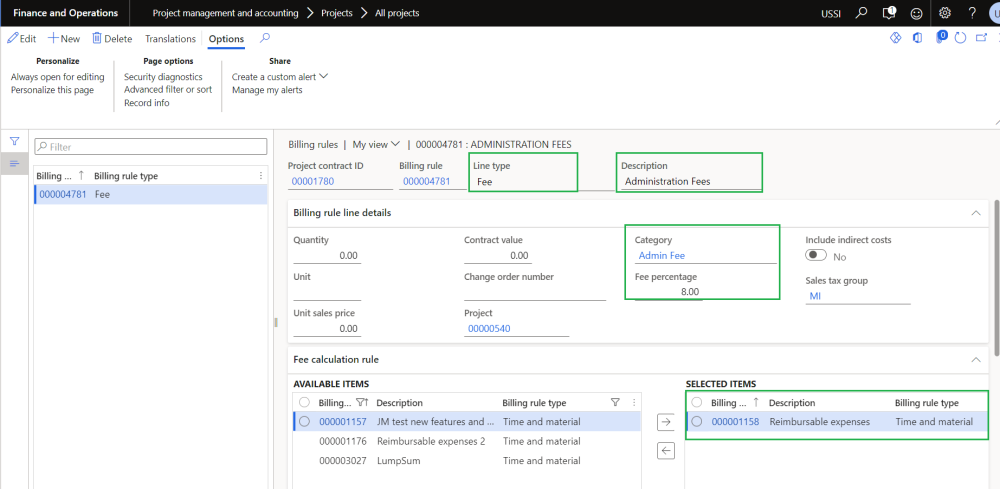Toggle Include indirect costs switch
This screenshot has height=489, width=1000.
pyautogui.click(x=816, y=256)
